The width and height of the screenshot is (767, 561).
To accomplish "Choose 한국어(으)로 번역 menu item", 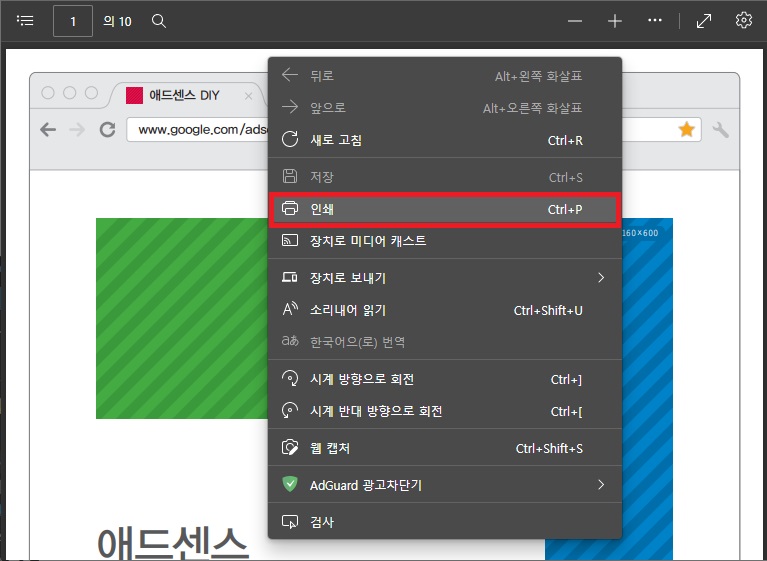I will [445, 342].
